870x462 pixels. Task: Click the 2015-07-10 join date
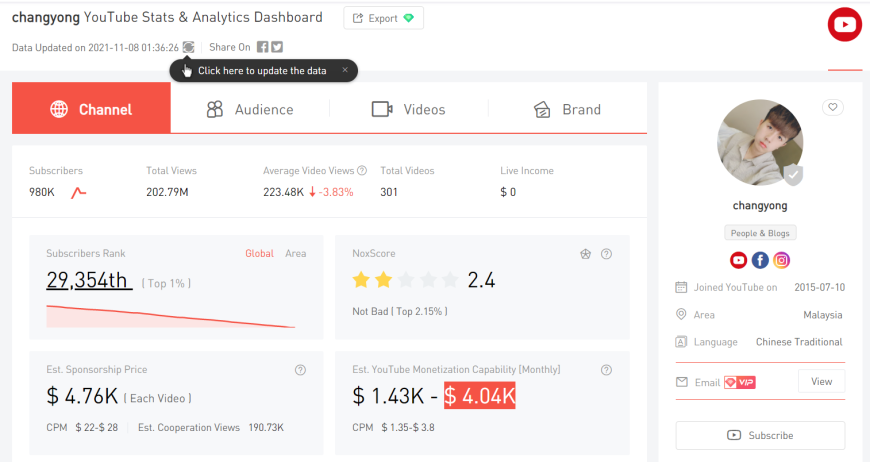[820, 287]
